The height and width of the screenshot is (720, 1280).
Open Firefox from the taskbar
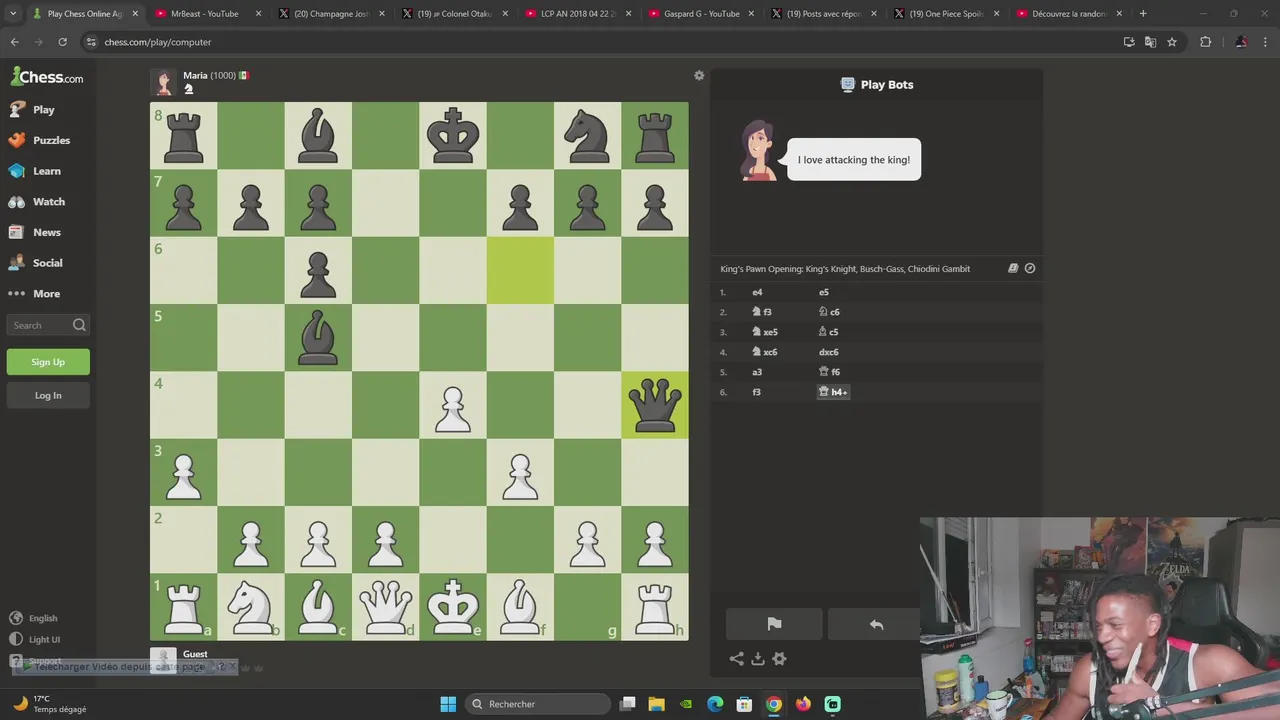click(x=803, y=704)
